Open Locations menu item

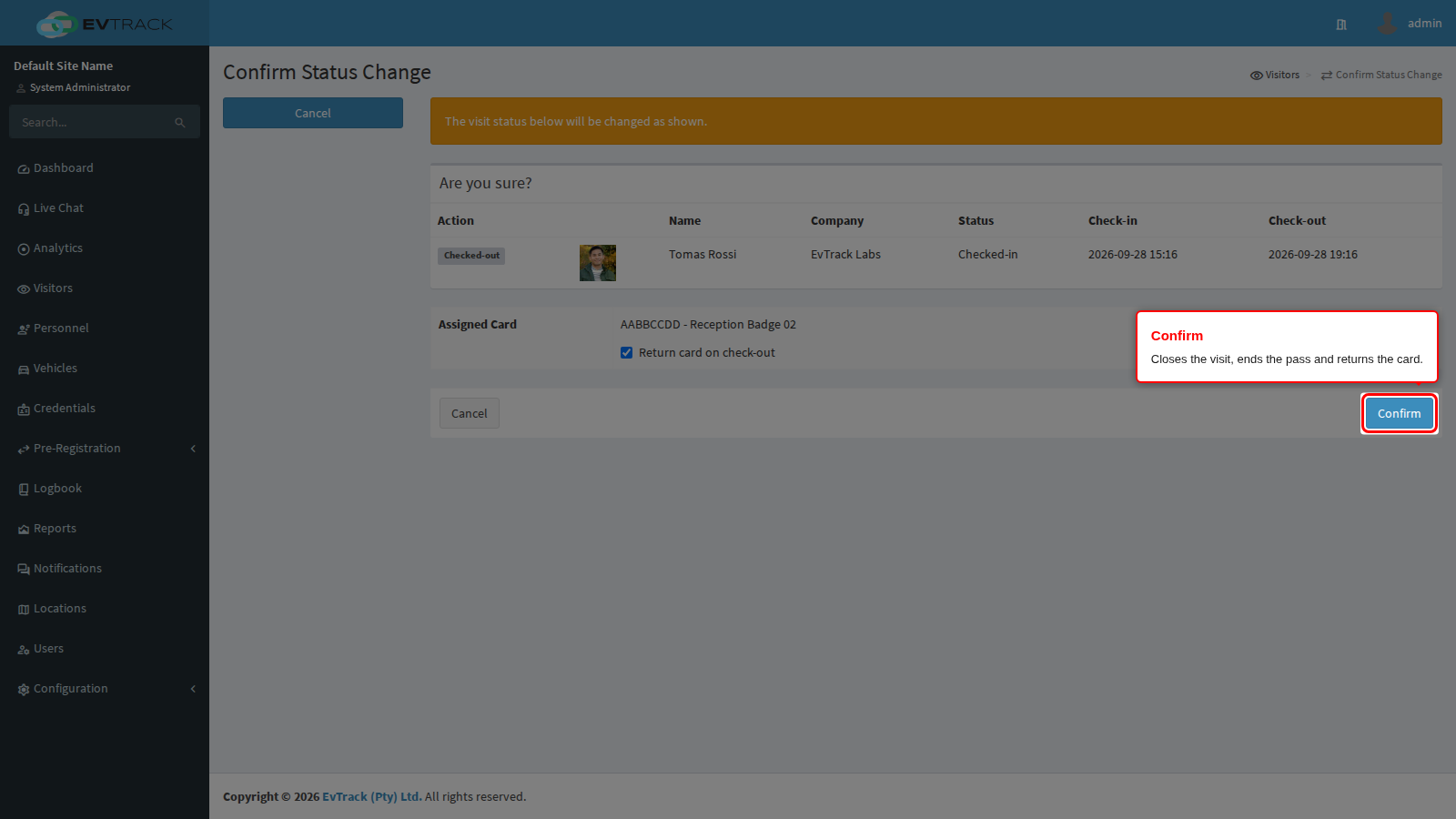pos(105,609)
